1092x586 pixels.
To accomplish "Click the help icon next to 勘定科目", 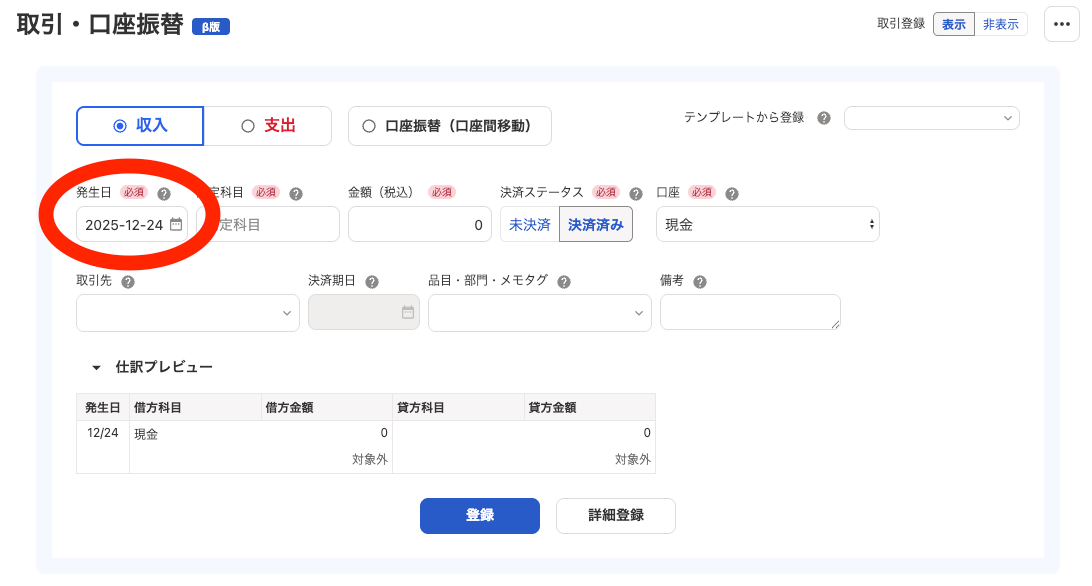I will tap(295, 193).
